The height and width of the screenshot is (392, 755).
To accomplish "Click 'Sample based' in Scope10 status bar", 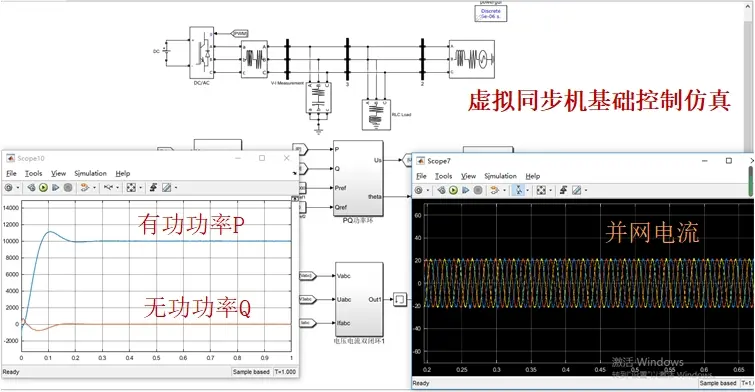I will [x=251, y=372].
